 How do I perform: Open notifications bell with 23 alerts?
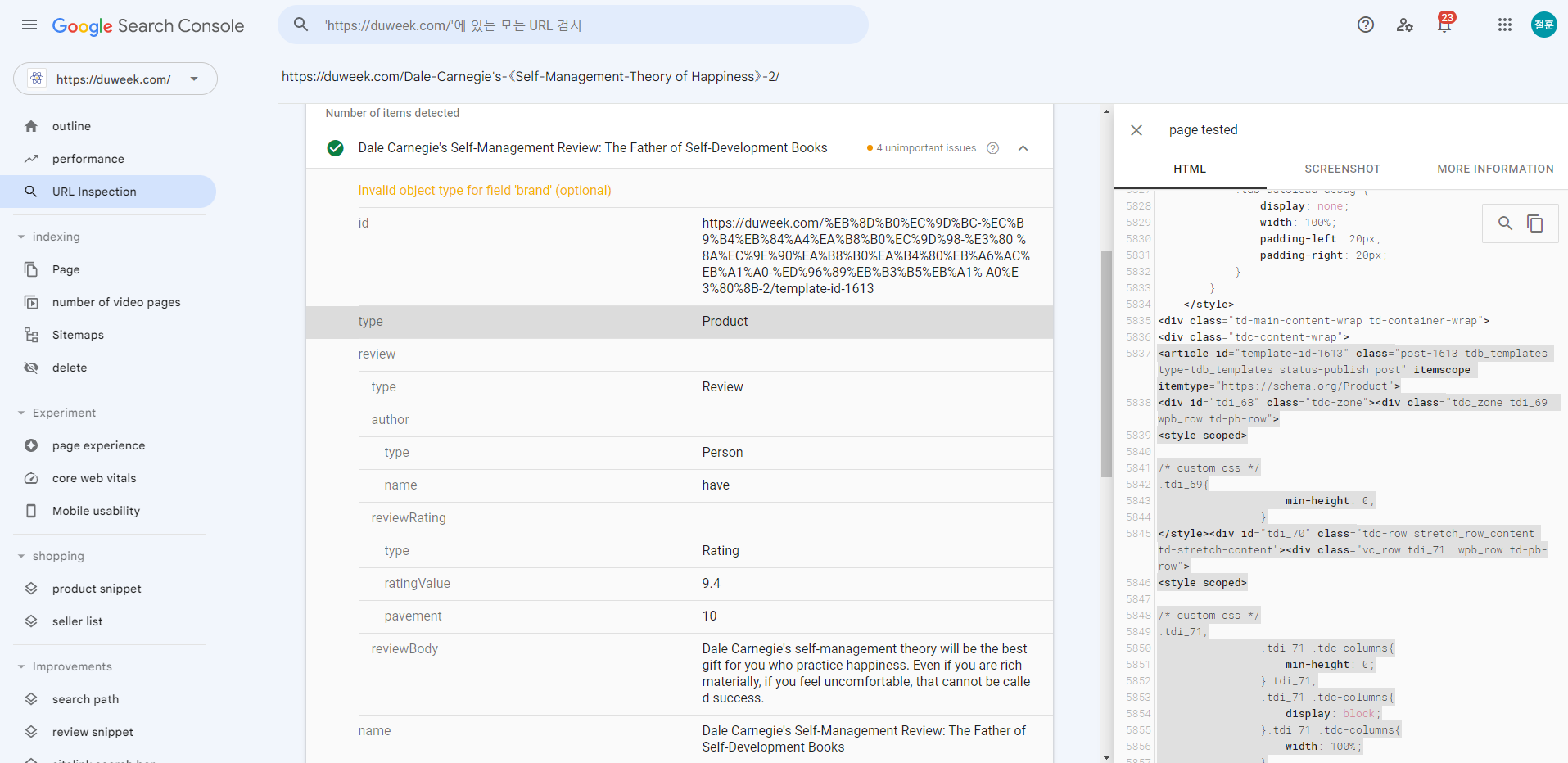[x=1444, y=25]
